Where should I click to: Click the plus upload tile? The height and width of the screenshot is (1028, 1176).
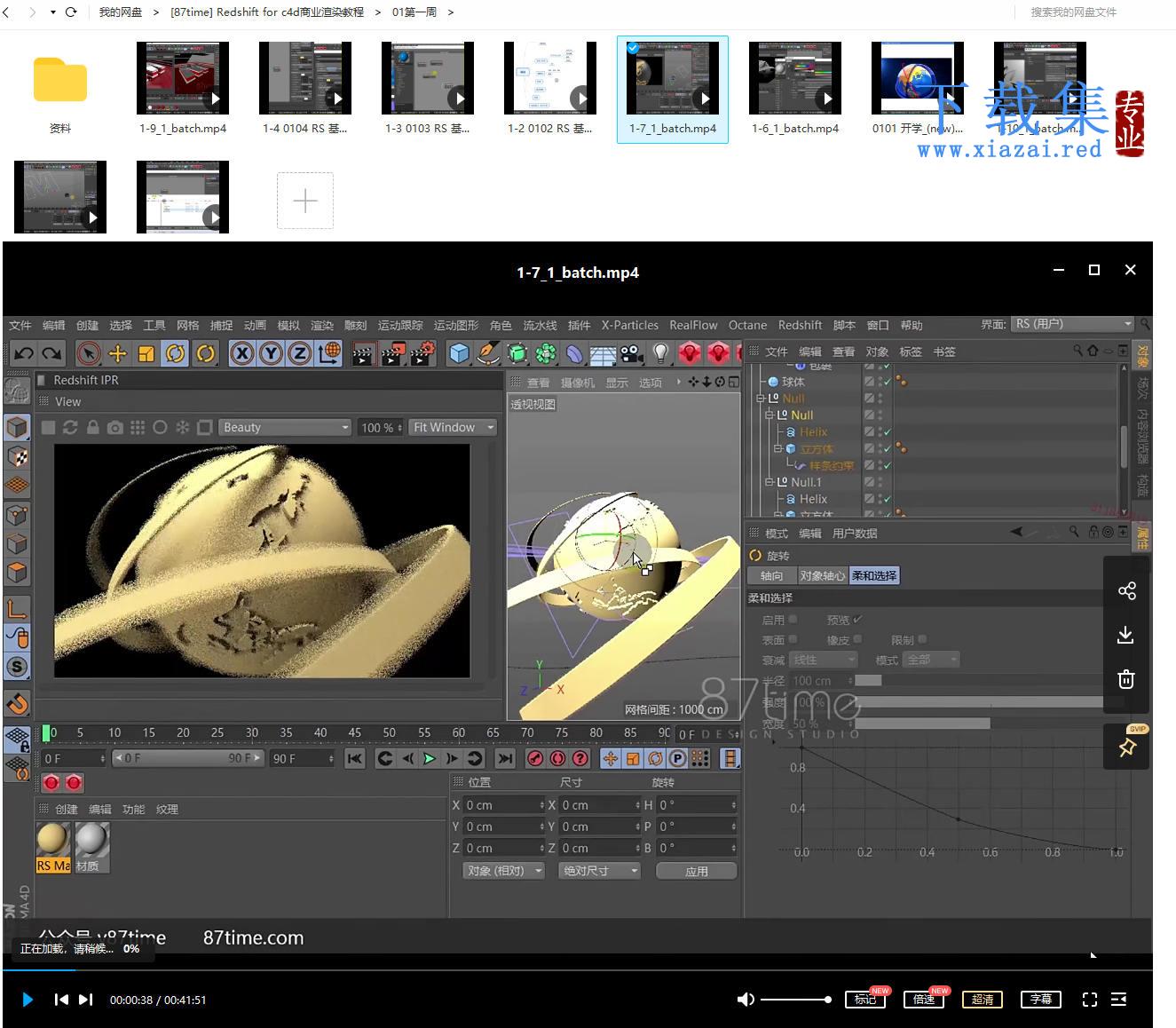click(x=305, y=201)
